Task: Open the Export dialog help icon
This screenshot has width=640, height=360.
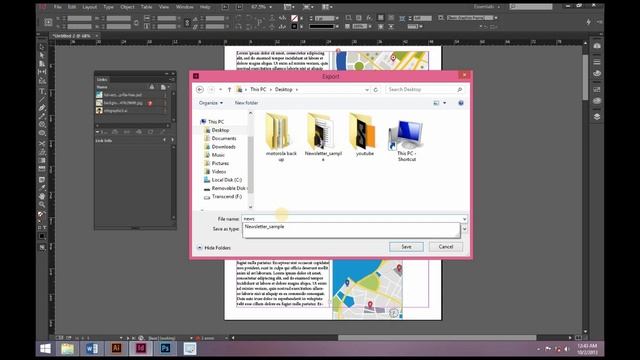Action: click(x=461, y=103)
